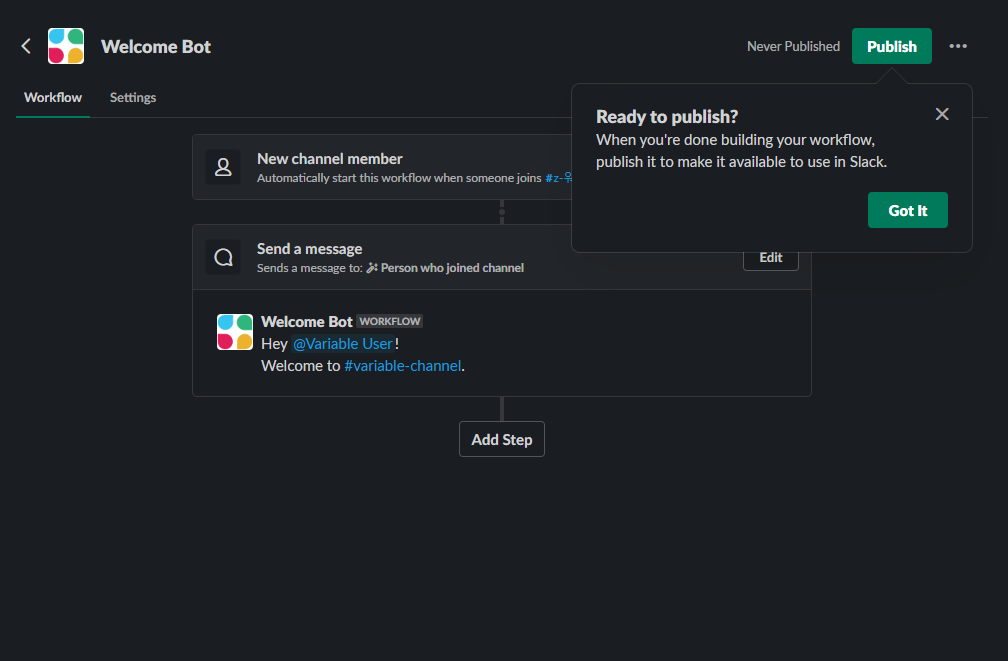1008x661 pixels.
Task: Edit the Send a message step
Action: pos(770,258)
